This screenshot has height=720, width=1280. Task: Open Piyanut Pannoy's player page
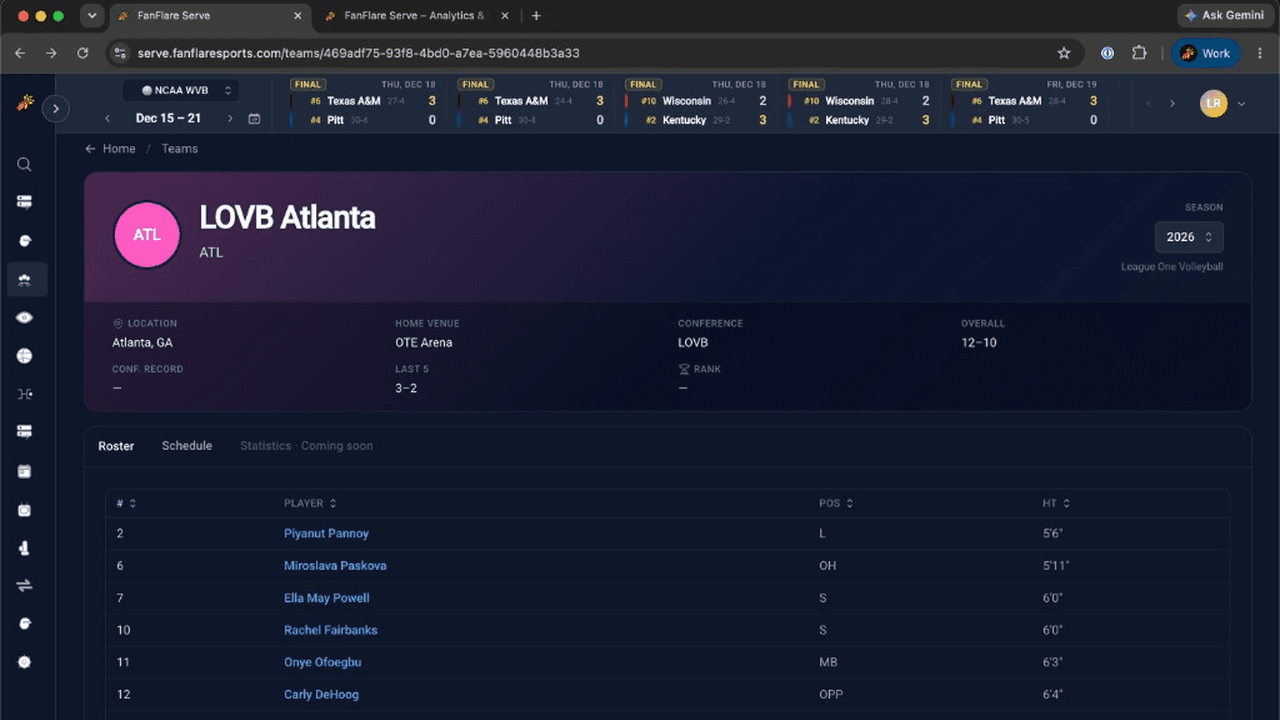coord(326,534)
